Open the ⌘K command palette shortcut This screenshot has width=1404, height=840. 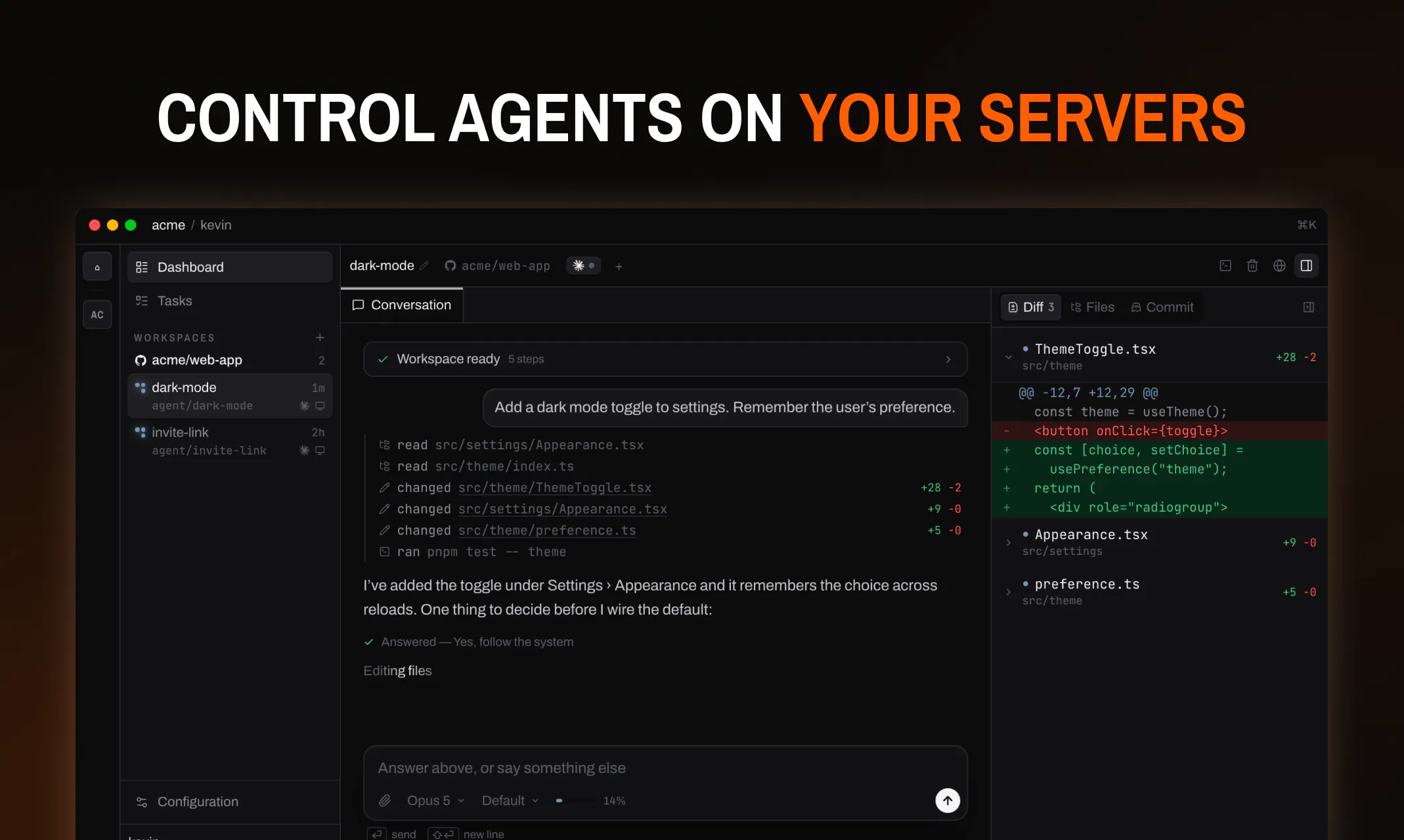[1307, 225]
